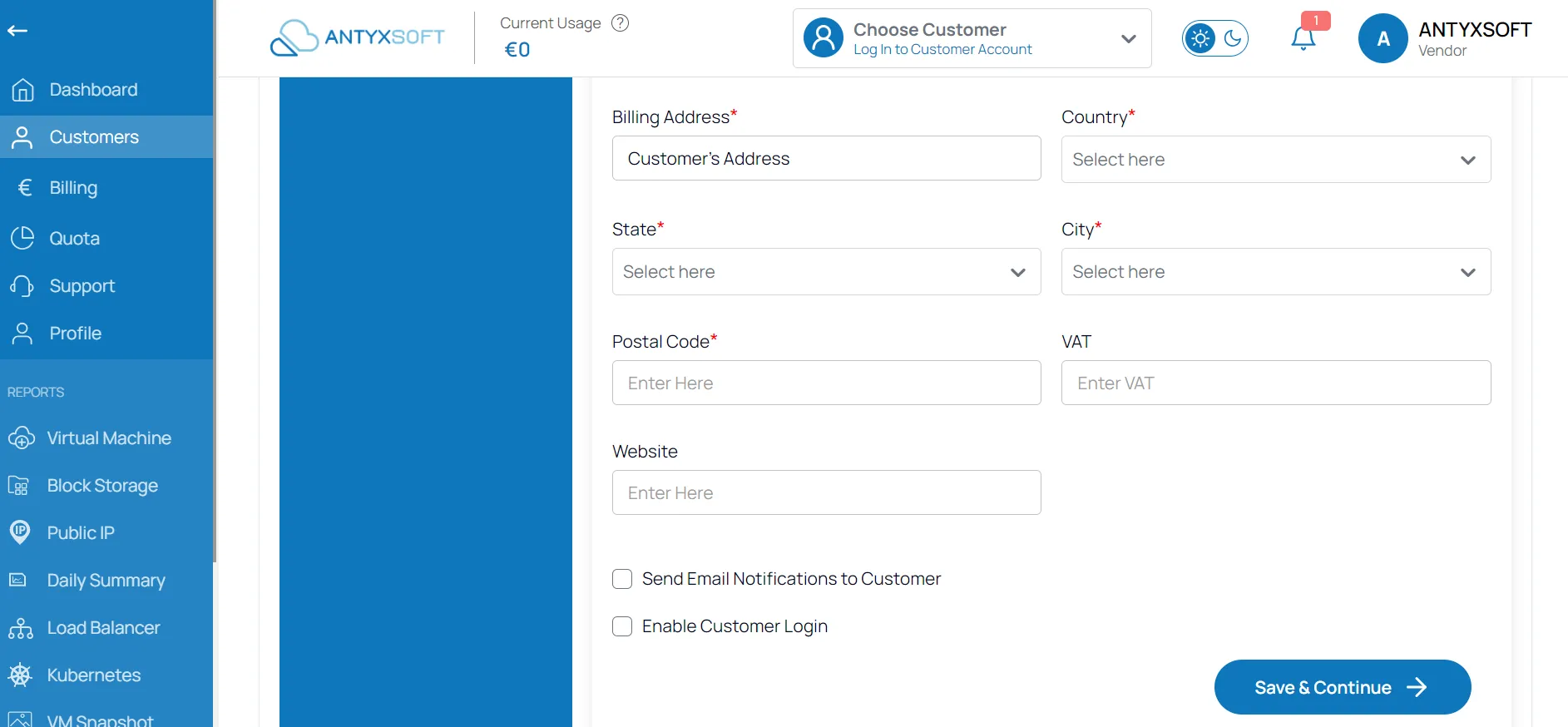Click the Current Usage help icon
Viewport: 1568px width, 727px height.
620,23
